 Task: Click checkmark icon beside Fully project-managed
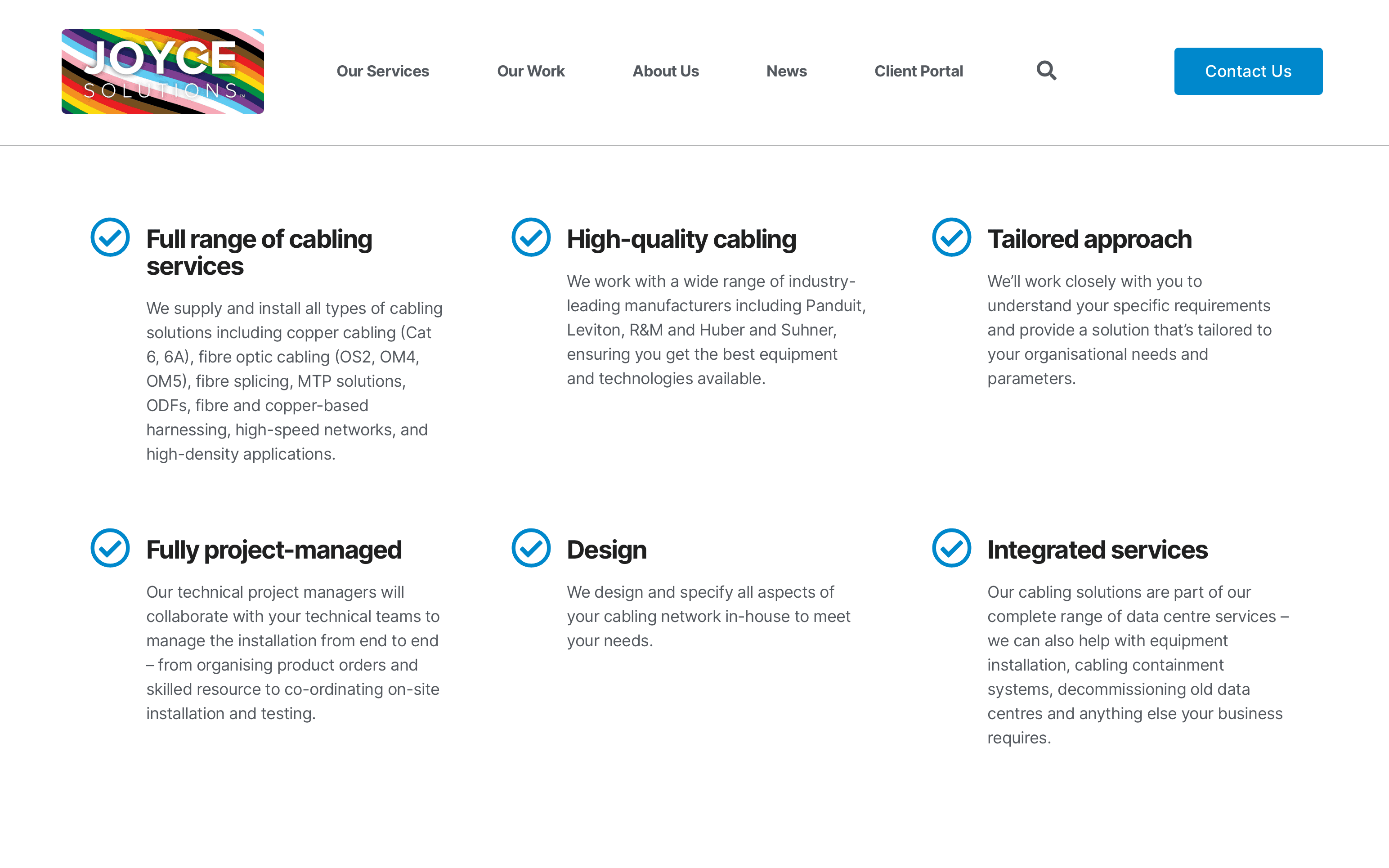(110, 548)
